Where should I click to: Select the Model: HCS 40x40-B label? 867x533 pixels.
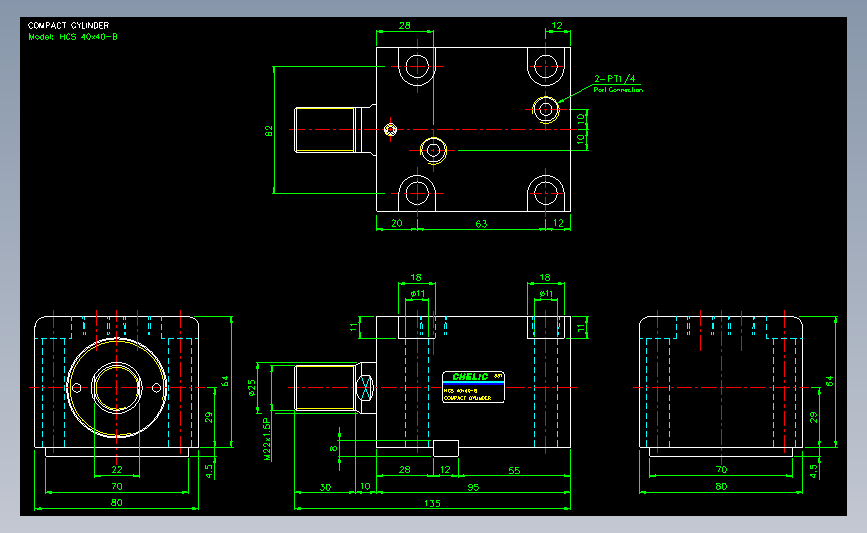coord(73,37)
